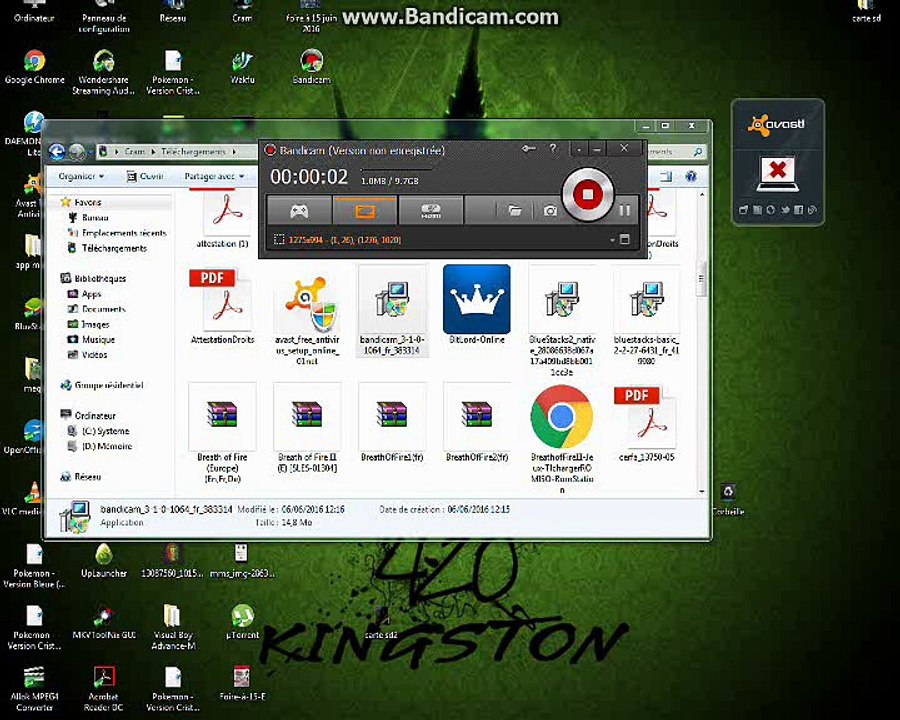
Task: Open the Visual Boy Advance-M folder
Action: (173, 627)
